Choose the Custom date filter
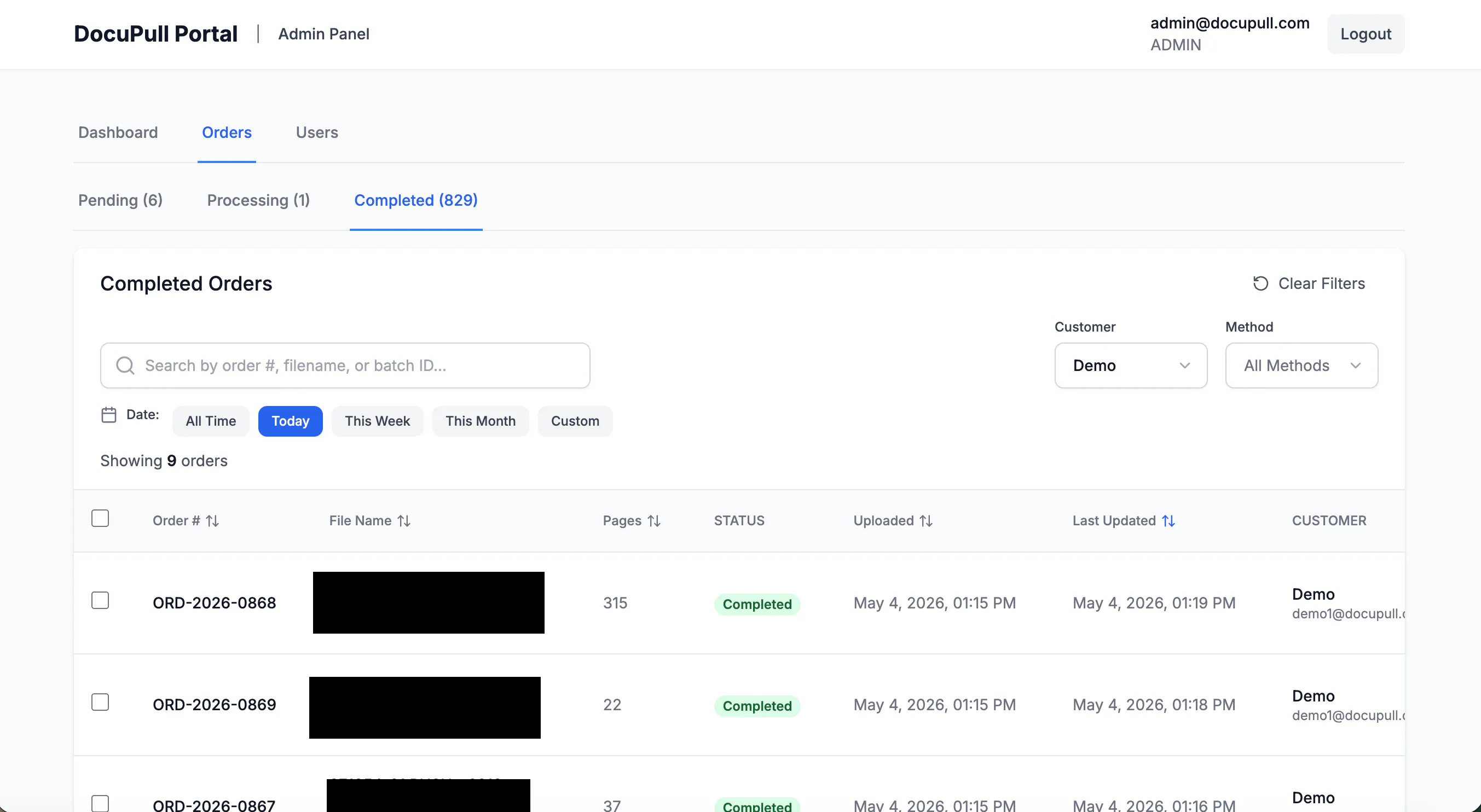The width and height of the screenshot is (1481, 812). tap(575, 421)
